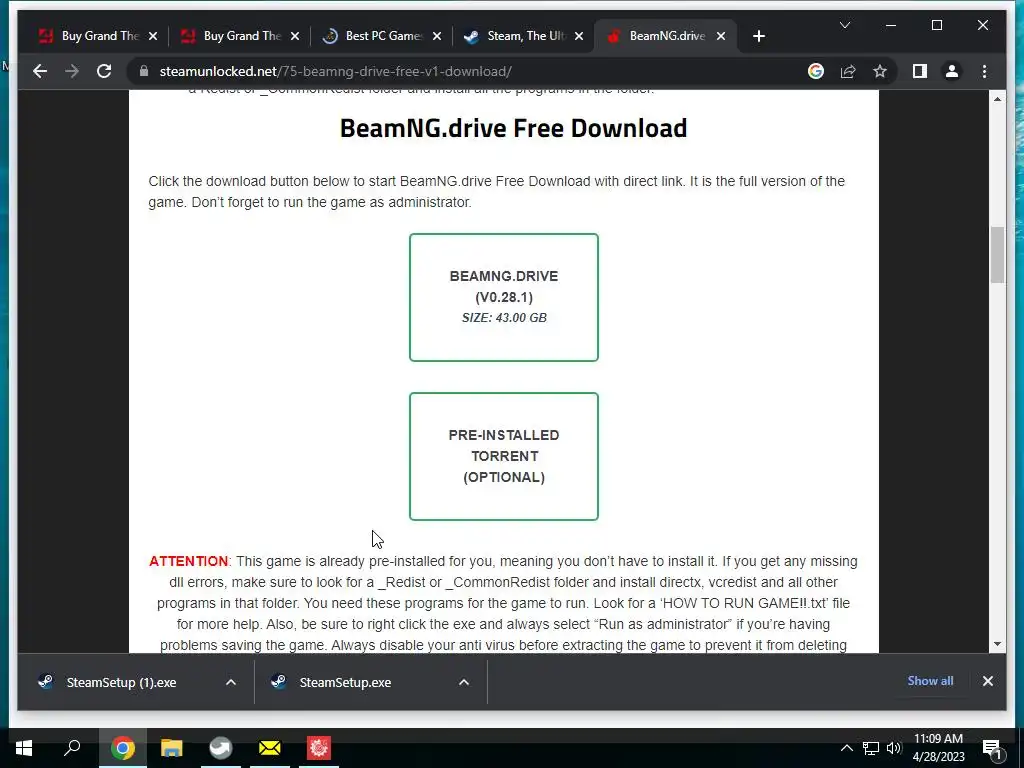1024x768 pixels.
Task: Click the Google icon in address bar
Action: point(816,71)
